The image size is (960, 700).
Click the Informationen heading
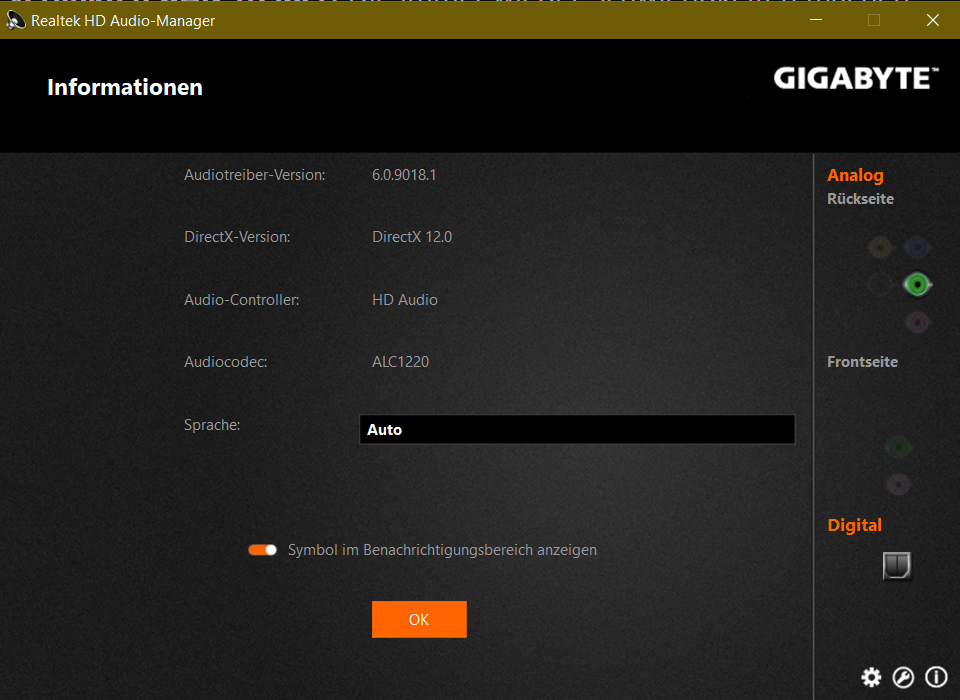tap(125, 87)
